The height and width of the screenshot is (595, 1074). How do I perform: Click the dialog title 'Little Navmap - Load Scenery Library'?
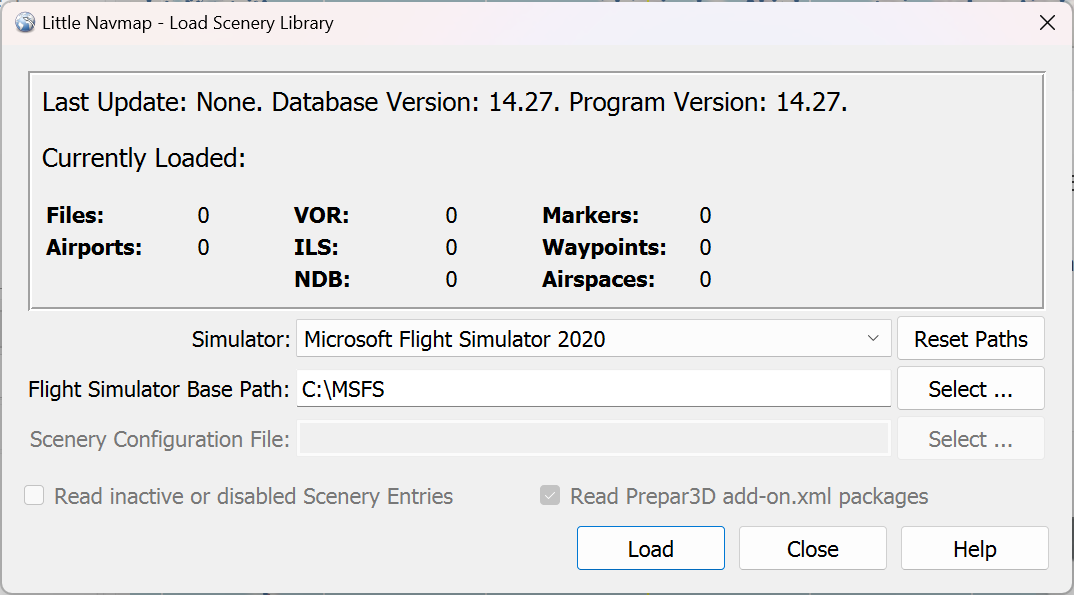coord(188,23)
